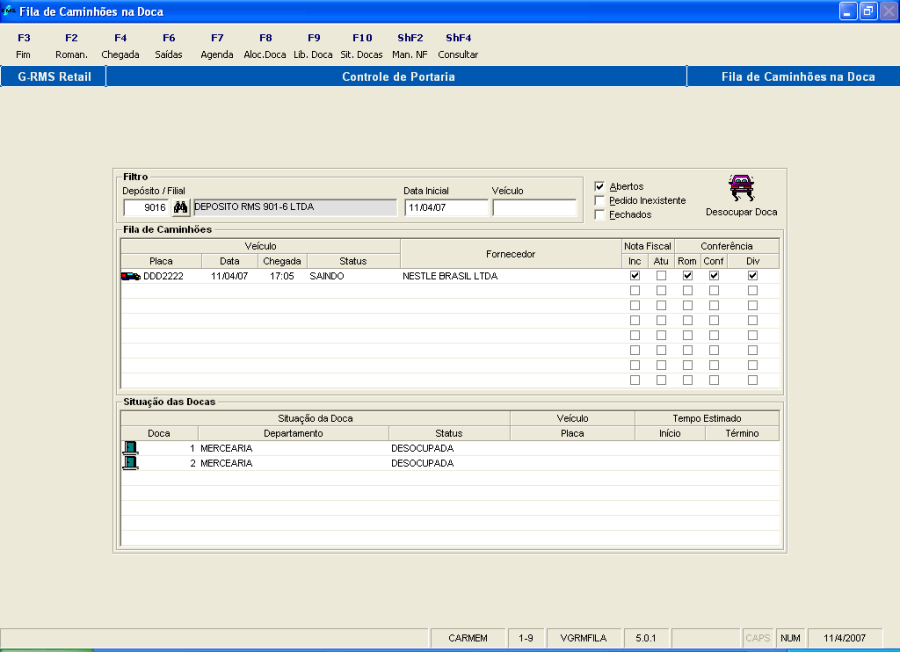This screenshot has width=900, height=652.
Task: Click CARMEM user in status bar
Action: 468,638
